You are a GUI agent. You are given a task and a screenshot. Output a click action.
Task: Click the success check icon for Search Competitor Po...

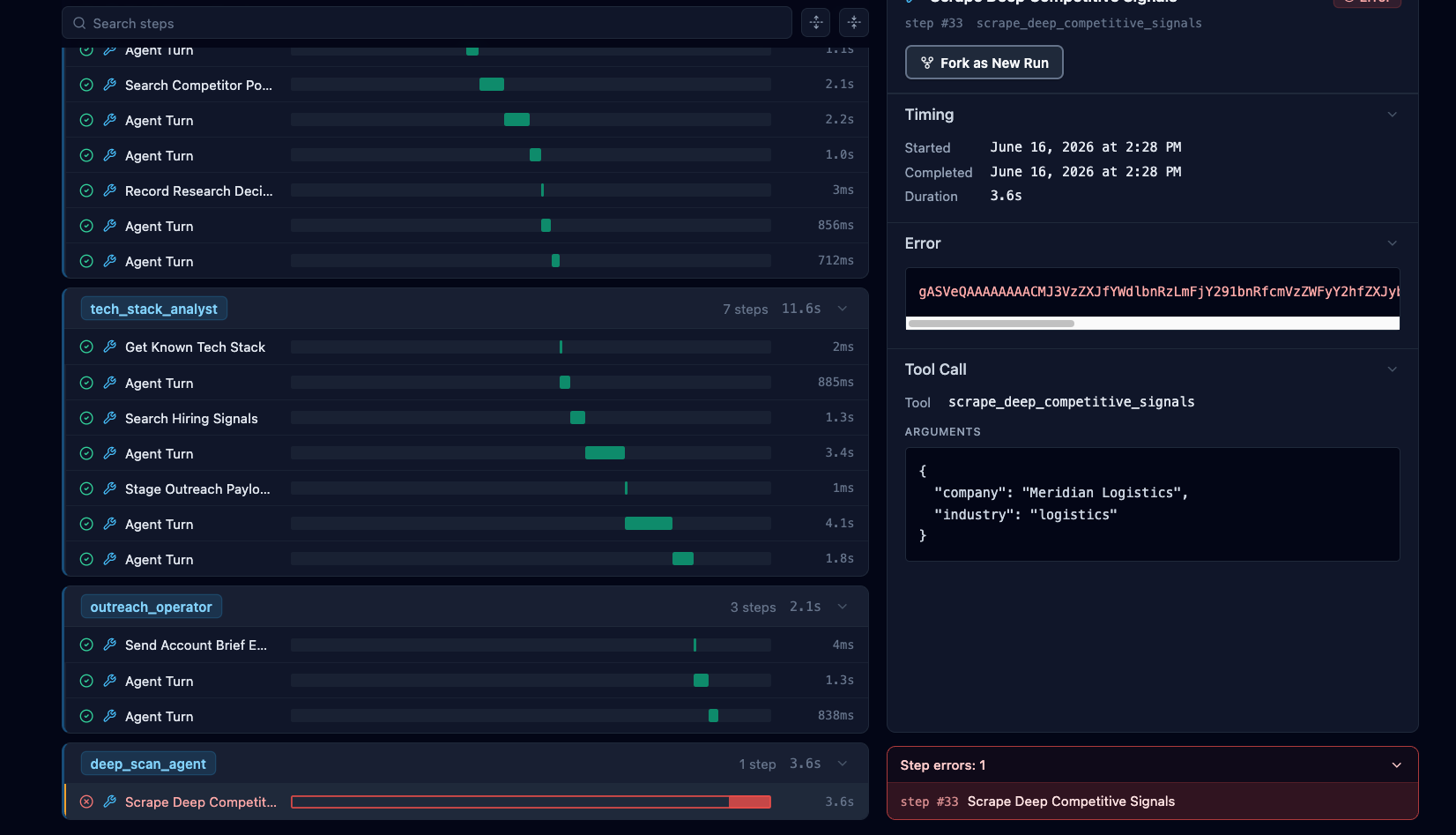point(86,85)
